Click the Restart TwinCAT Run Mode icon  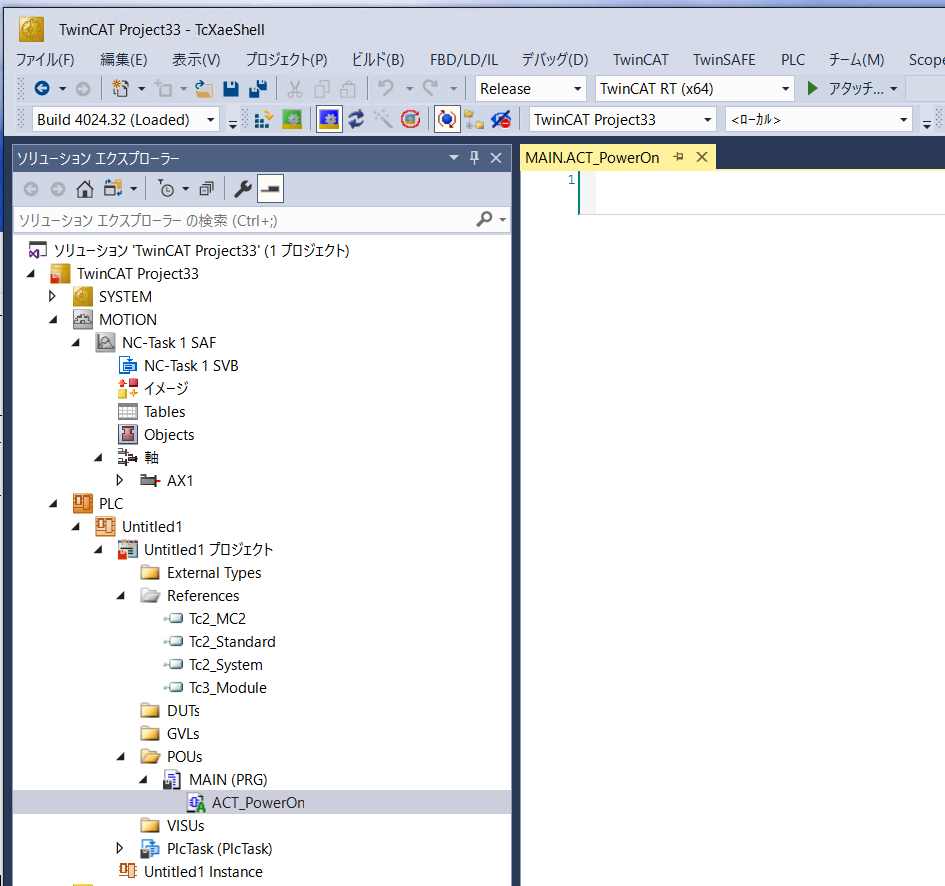[292, 119]
